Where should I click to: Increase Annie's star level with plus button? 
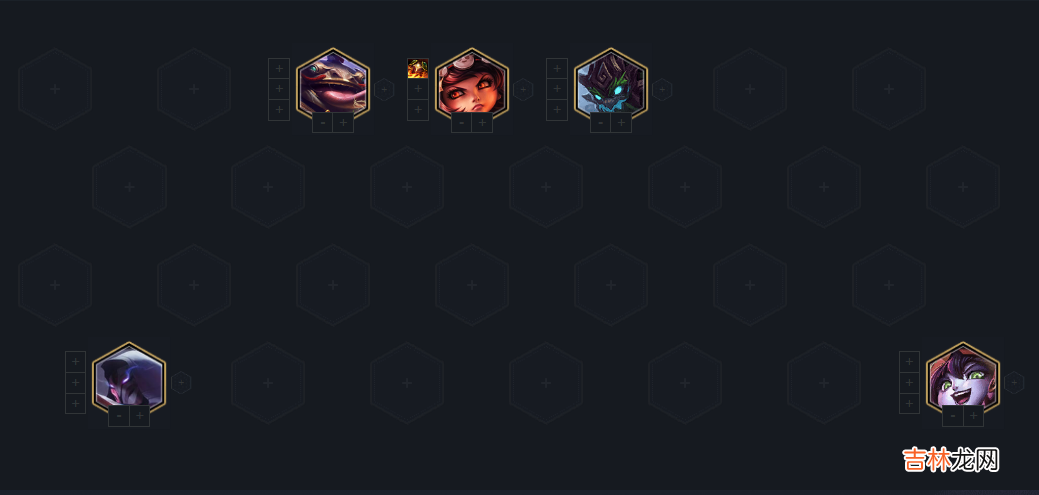point(482,123)
